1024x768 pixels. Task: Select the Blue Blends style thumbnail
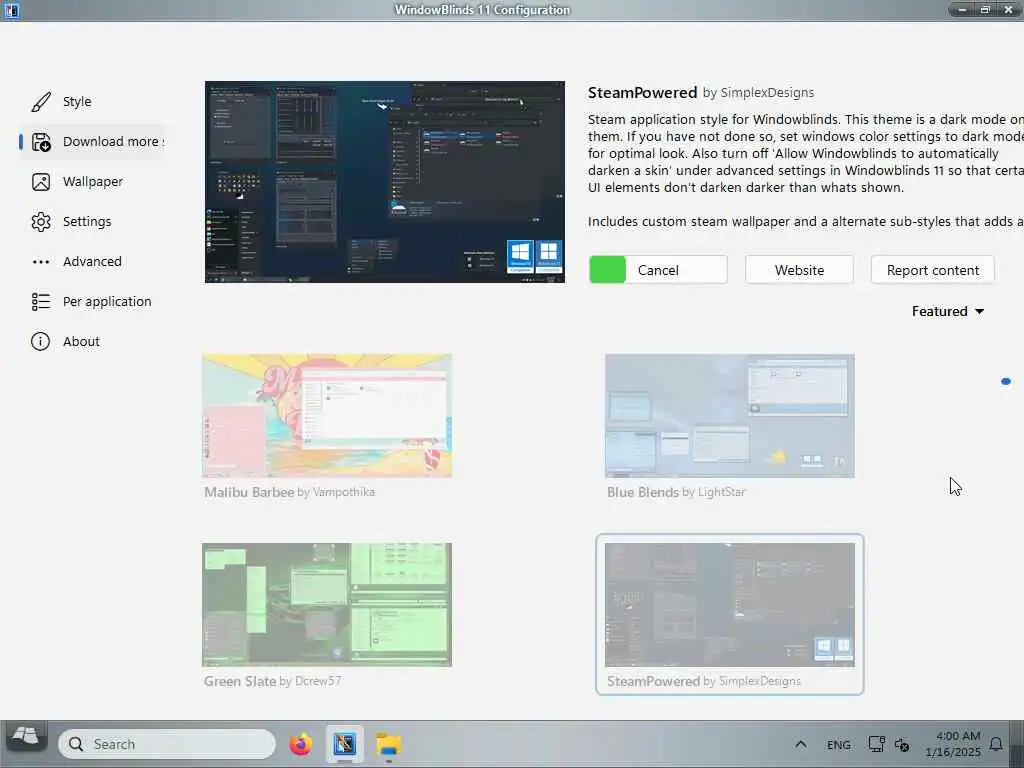click(x=729, y=416)
